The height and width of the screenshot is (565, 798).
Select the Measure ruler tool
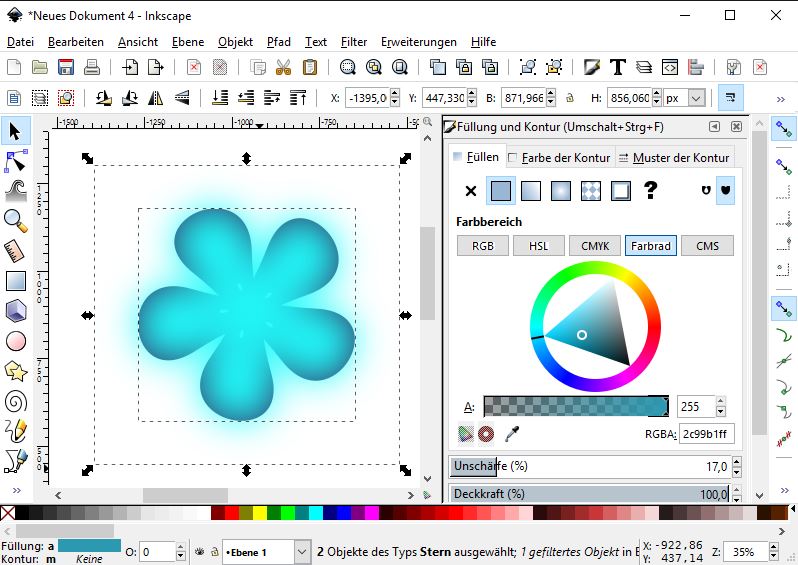[16, 251]
